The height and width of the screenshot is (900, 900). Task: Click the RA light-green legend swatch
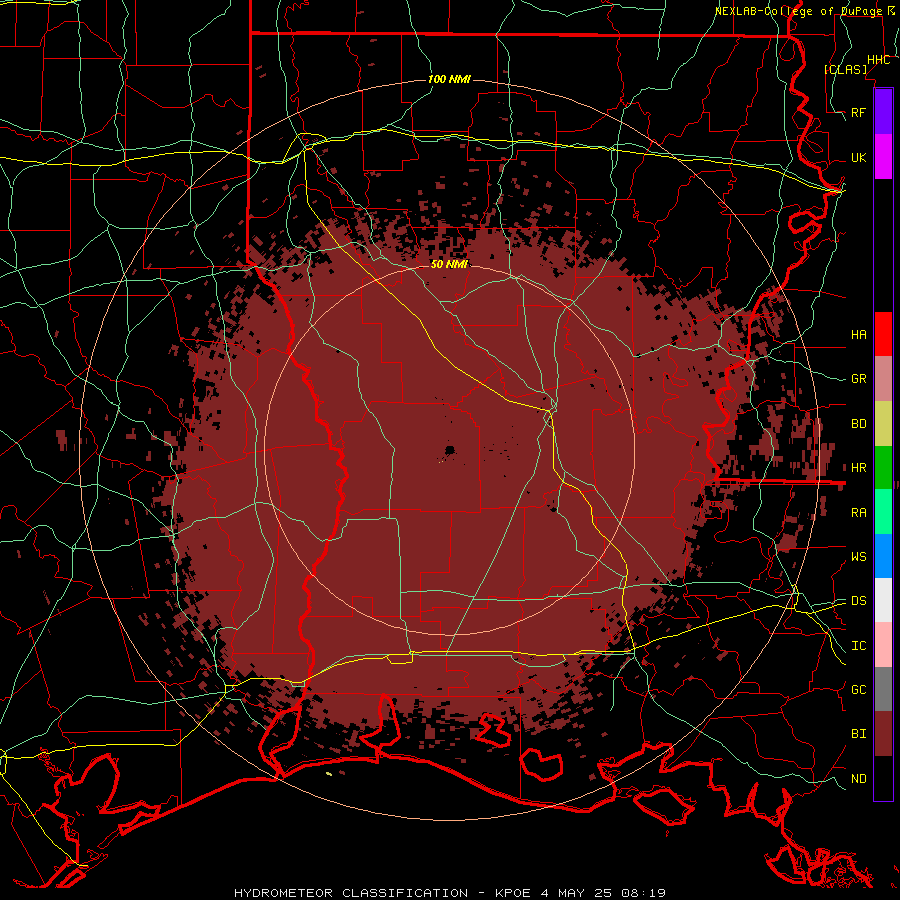click(883, 512)
